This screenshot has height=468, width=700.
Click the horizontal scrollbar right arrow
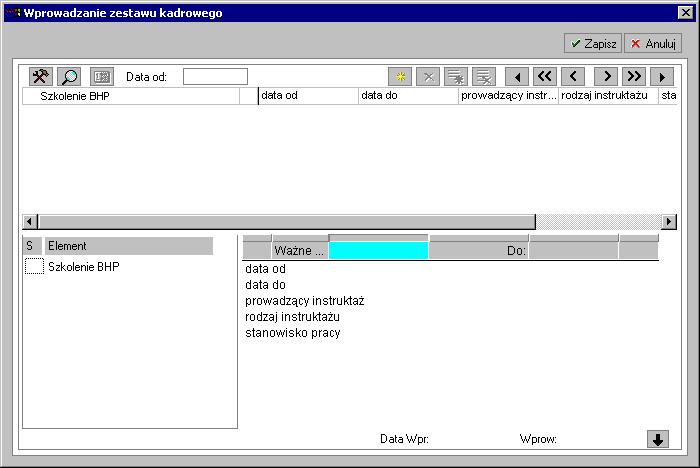(669, 221)
